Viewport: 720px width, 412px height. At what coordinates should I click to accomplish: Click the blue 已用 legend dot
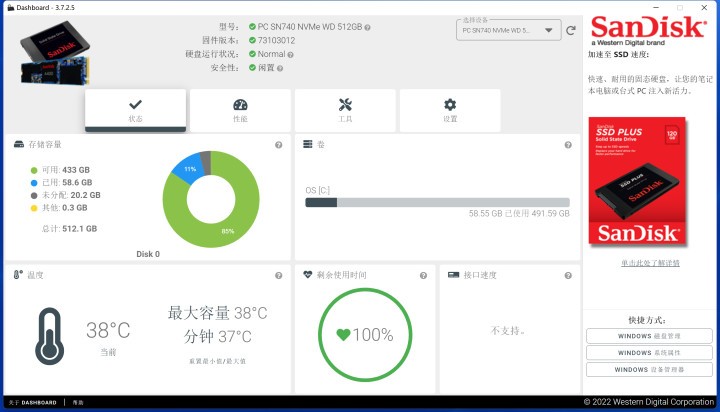(x=34, y=183)
